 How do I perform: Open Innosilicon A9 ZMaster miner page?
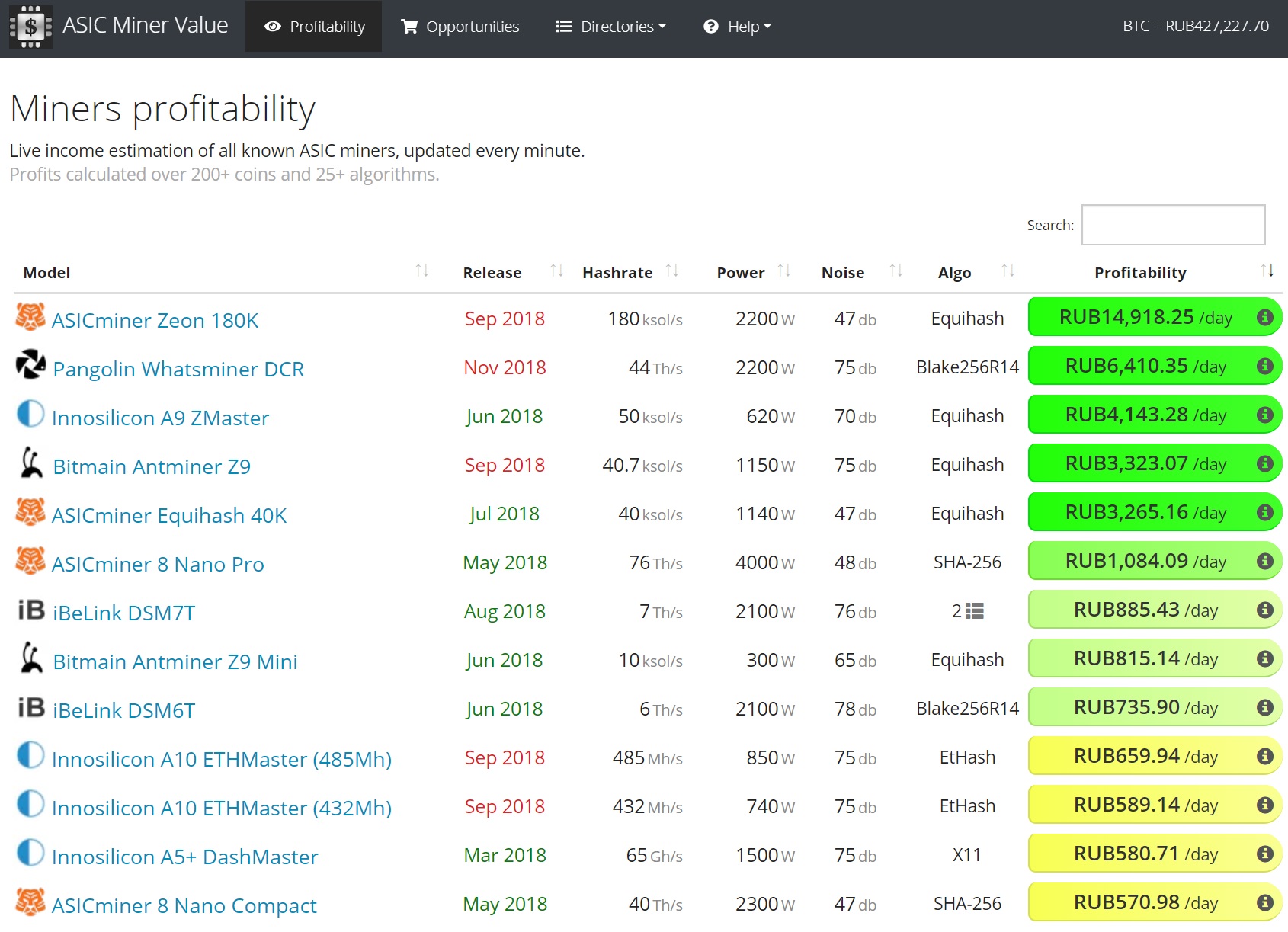pyautogui.click(x=160, y=418)
